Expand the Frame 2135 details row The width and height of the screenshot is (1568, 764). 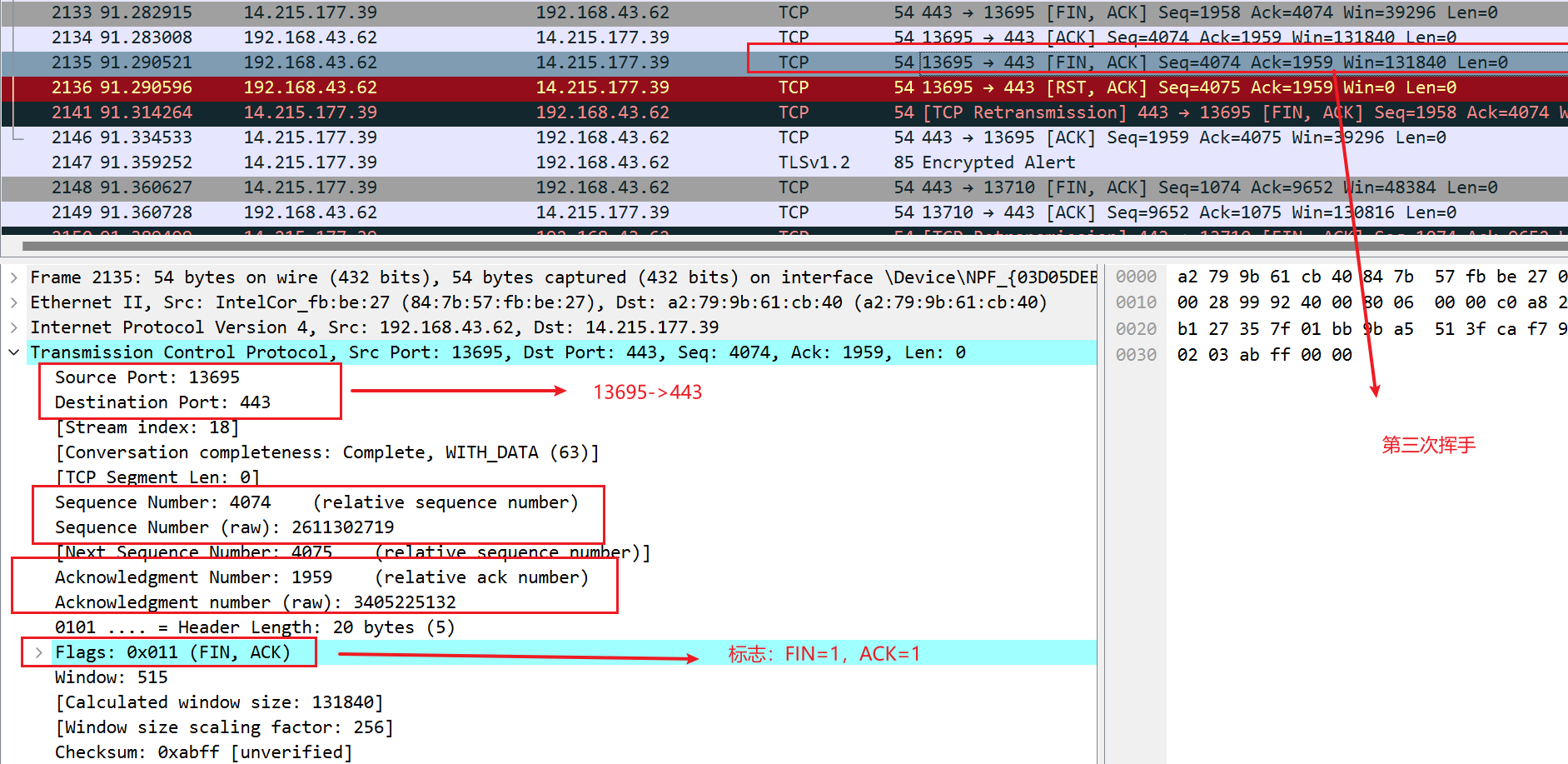point(13,277)
